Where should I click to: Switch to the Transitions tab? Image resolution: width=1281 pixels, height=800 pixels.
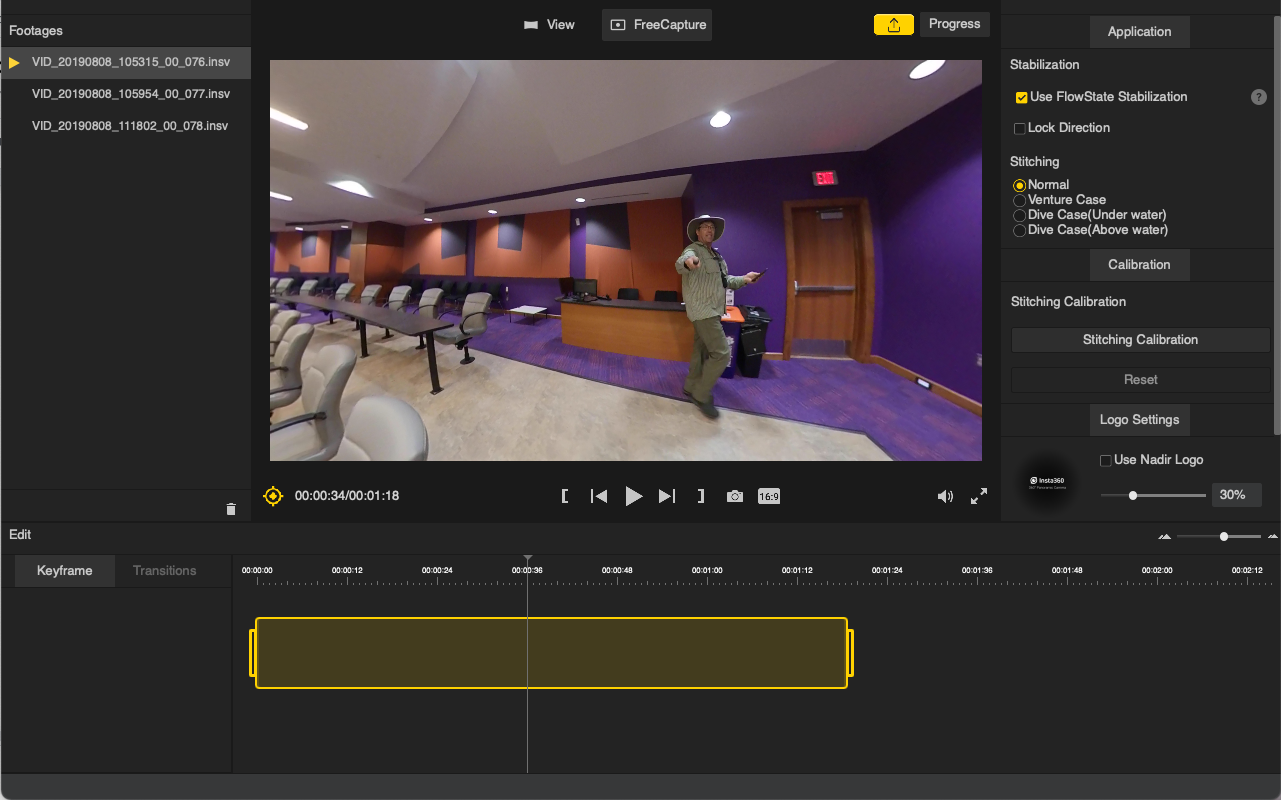tap(165, 571)
